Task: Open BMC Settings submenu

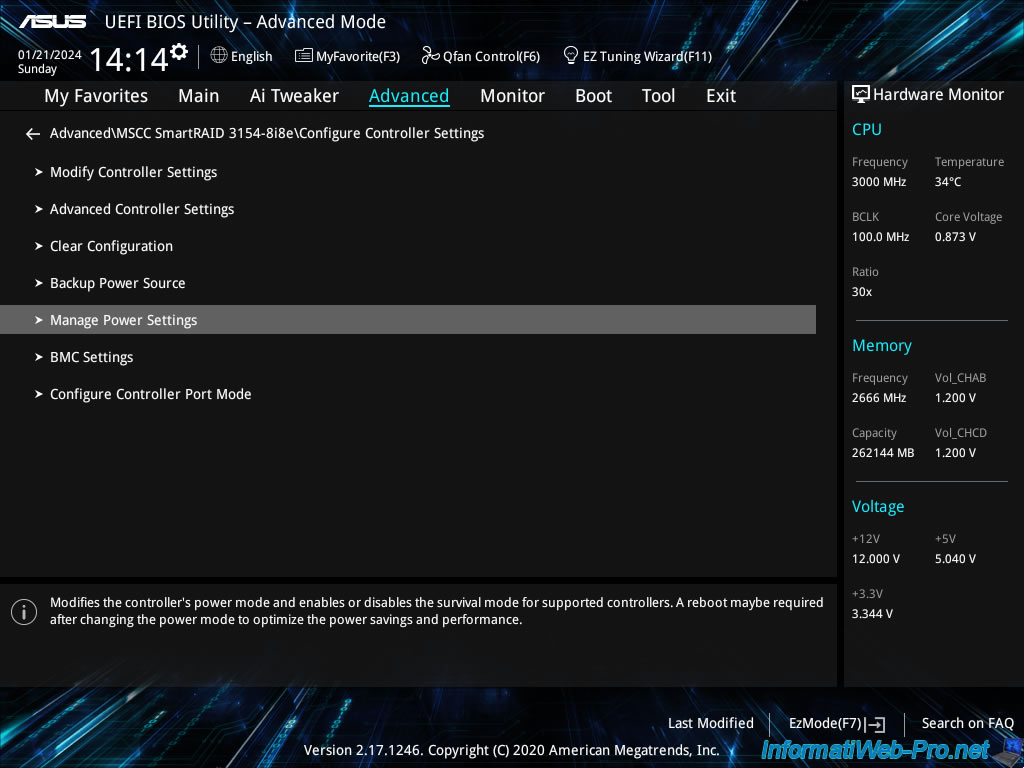Action: pyautogui.click(x=91, y=357)
